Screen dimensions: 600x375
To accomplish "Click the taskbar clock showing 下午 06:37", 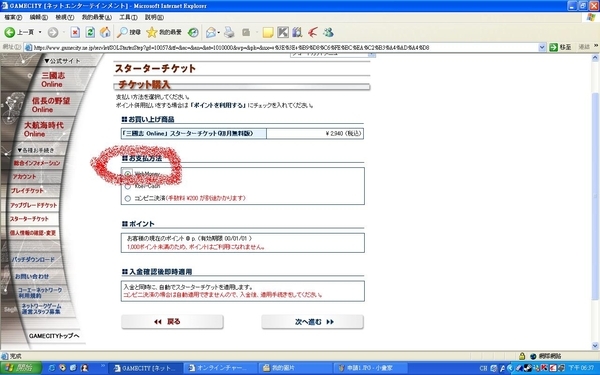I will coord(581,368).
